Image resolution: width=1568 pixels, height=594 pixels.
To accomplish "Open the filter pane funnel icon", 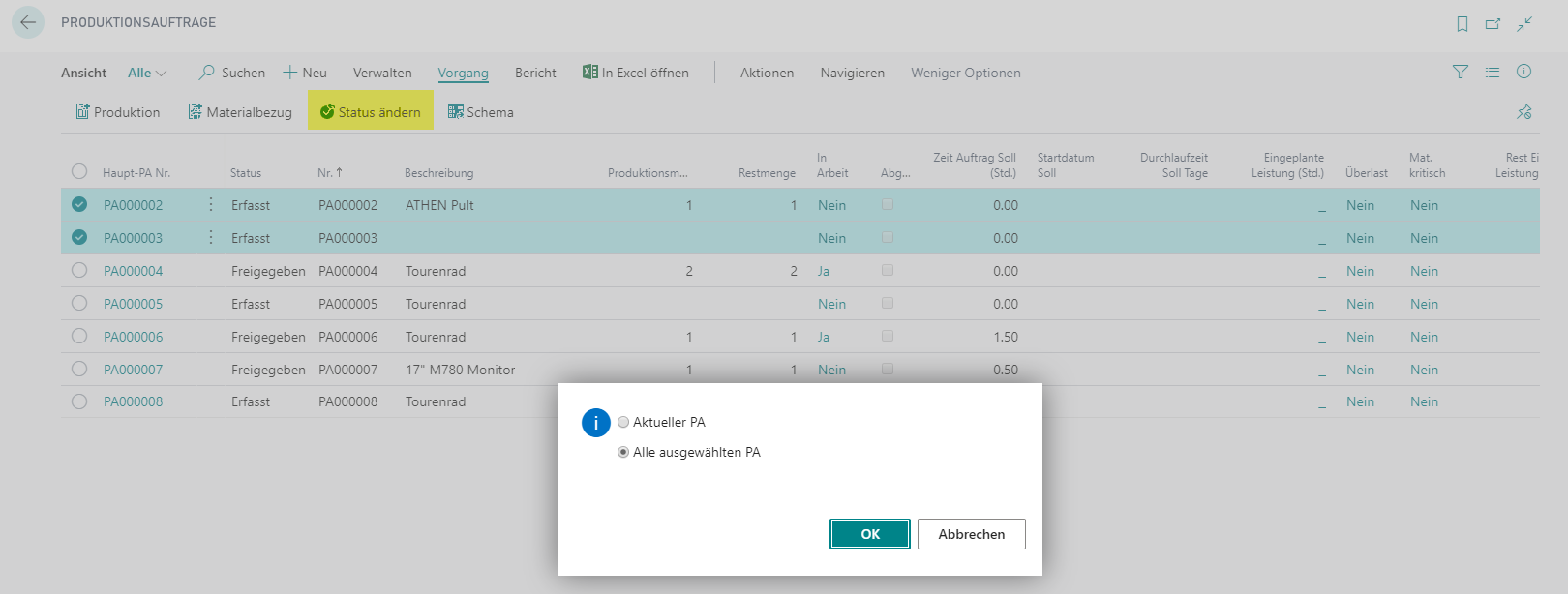I will tap(1461, 72).
